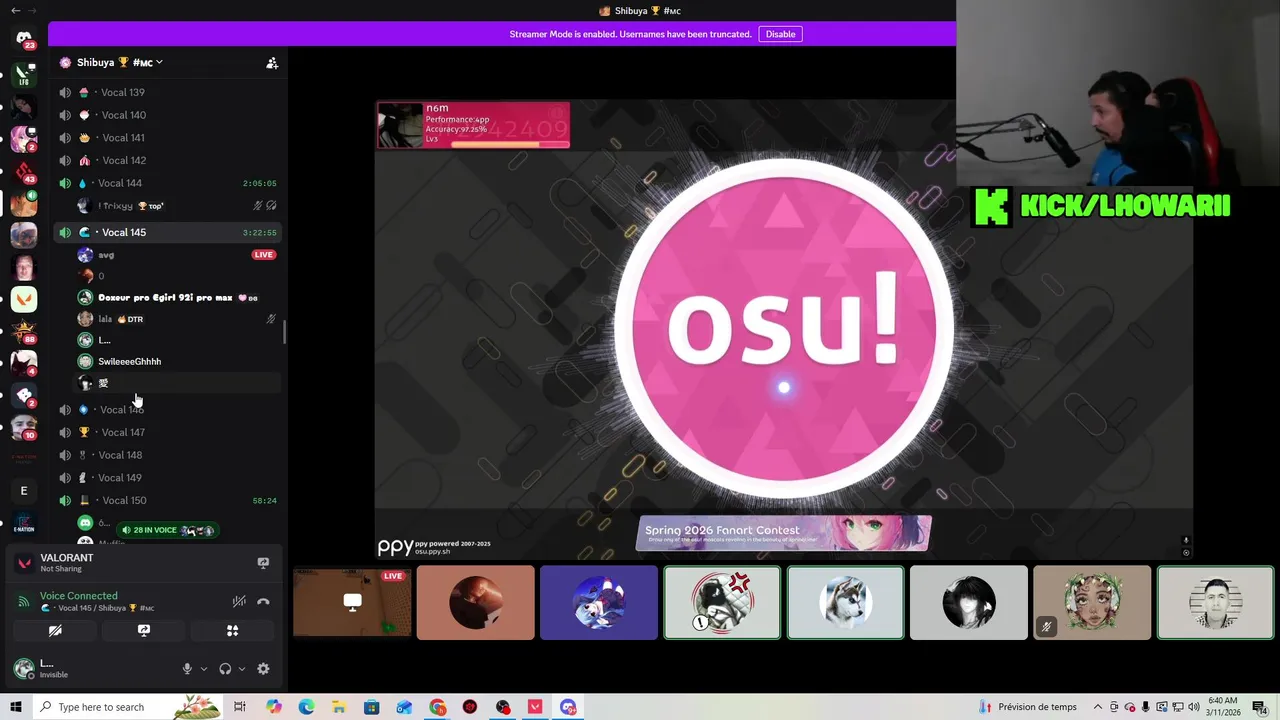Select the husky dog avatar participant tile
The image size is (1280, 720).
pyautogui.click(x=845, y=602)
